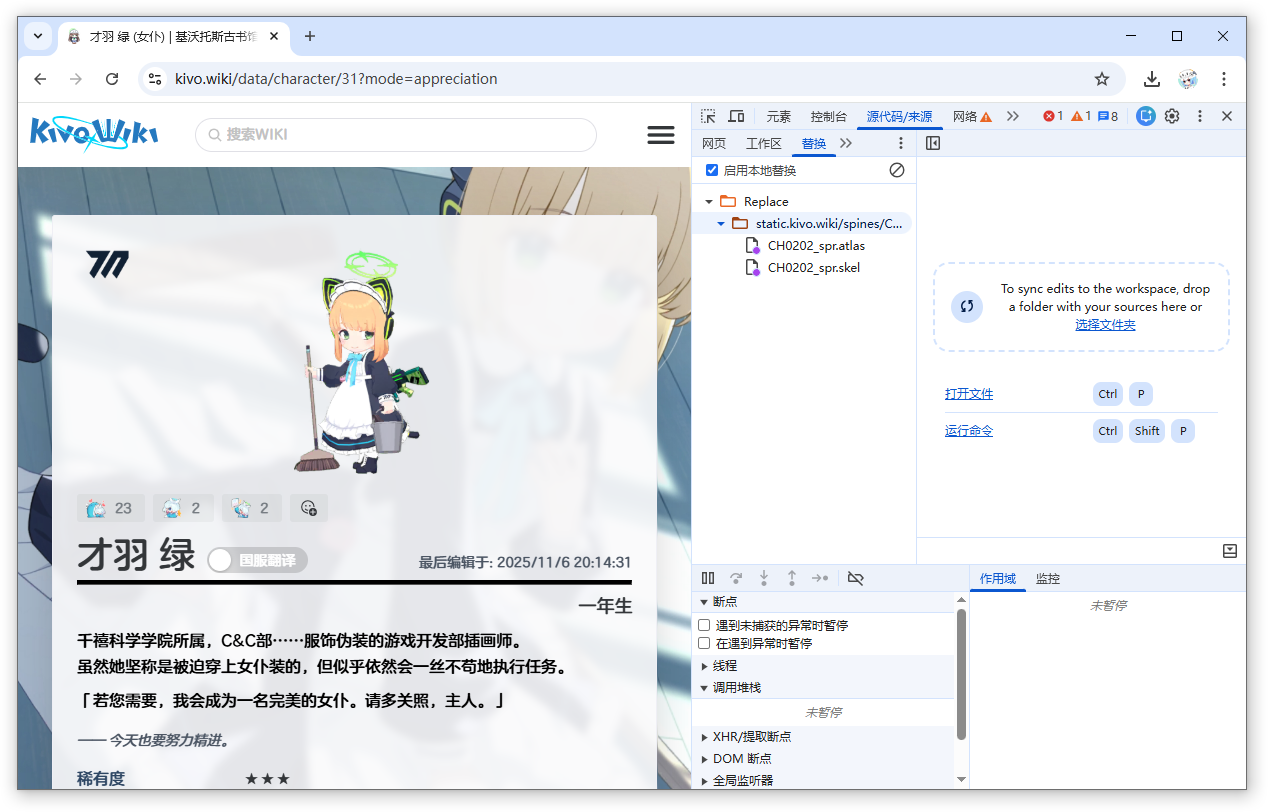
Task: Switch to the 监控 tab
Action: click(x=1047, y=578)
